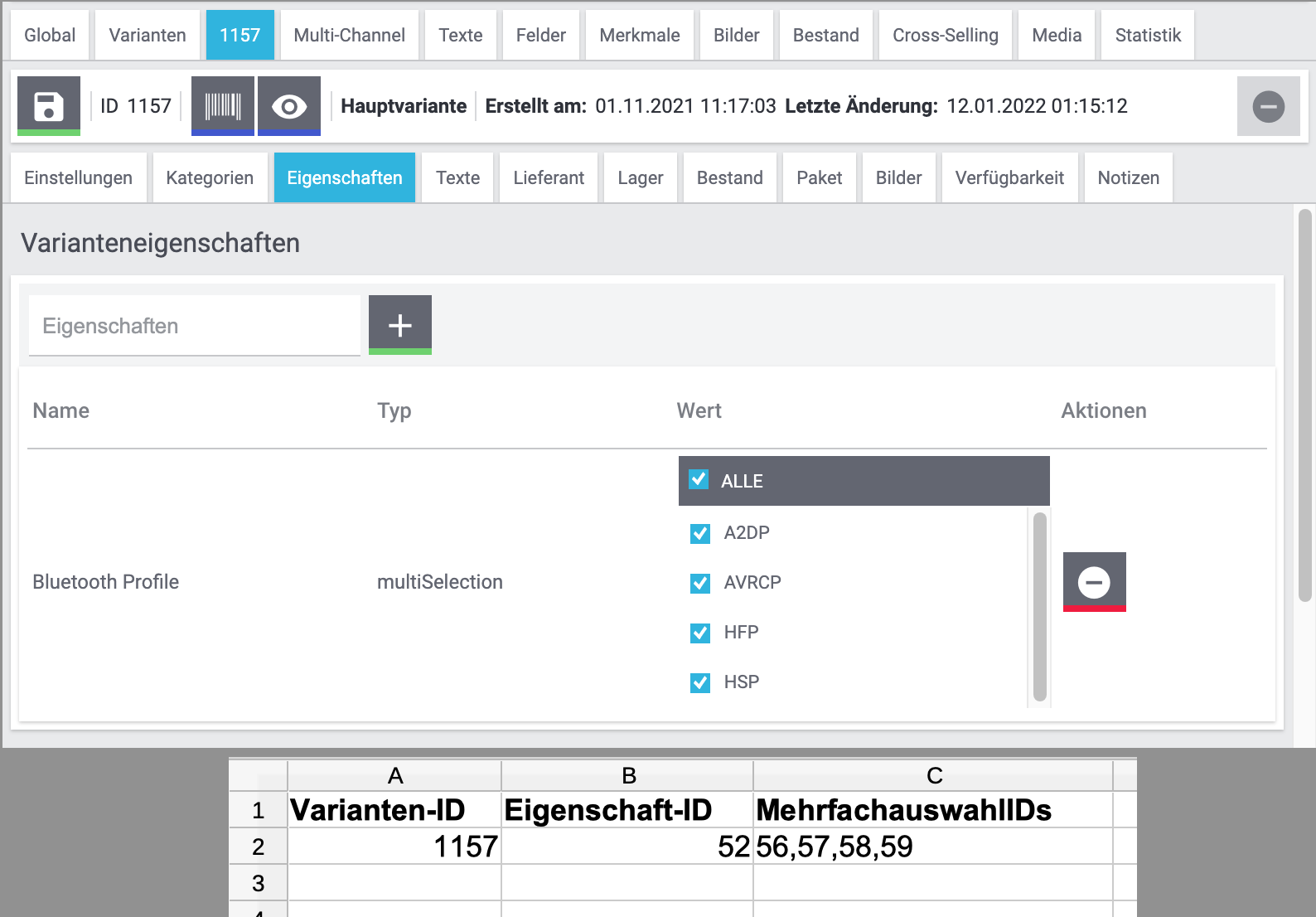The height and width of the screenshot is (917, 1316).
Task: Uncheck the A2DP checkbox
Action: click(700, 533)
